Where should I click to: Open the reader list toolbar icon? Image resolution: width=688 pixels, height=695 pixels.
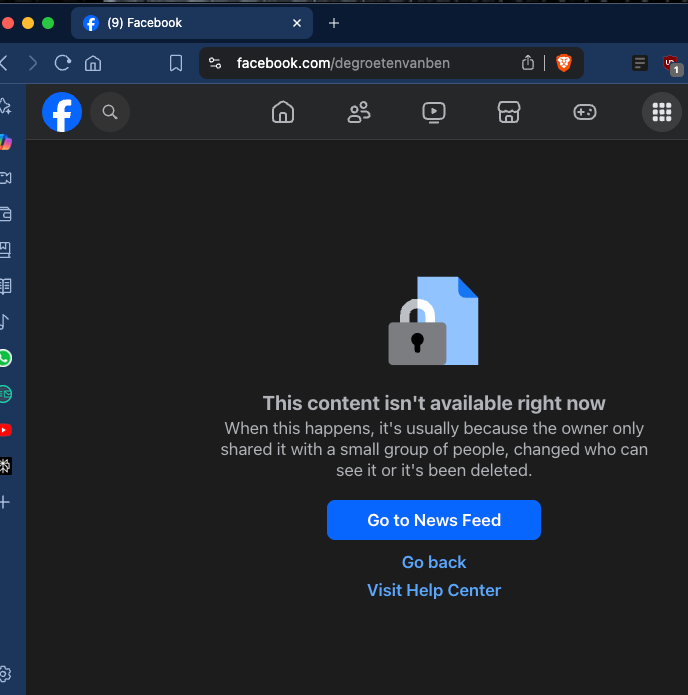(640, 63)
